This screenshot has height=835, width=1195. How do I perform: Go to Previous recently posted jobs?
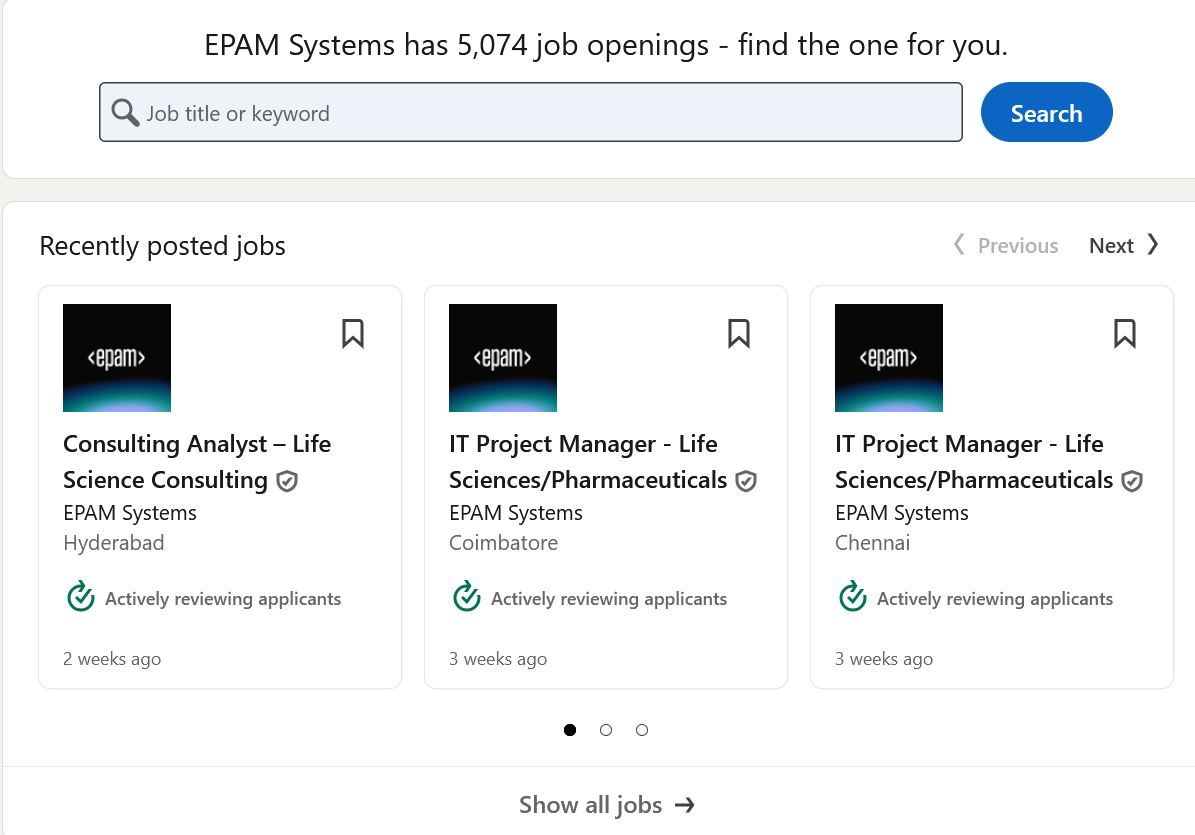pyautogui.click(x=1005, y=245)
